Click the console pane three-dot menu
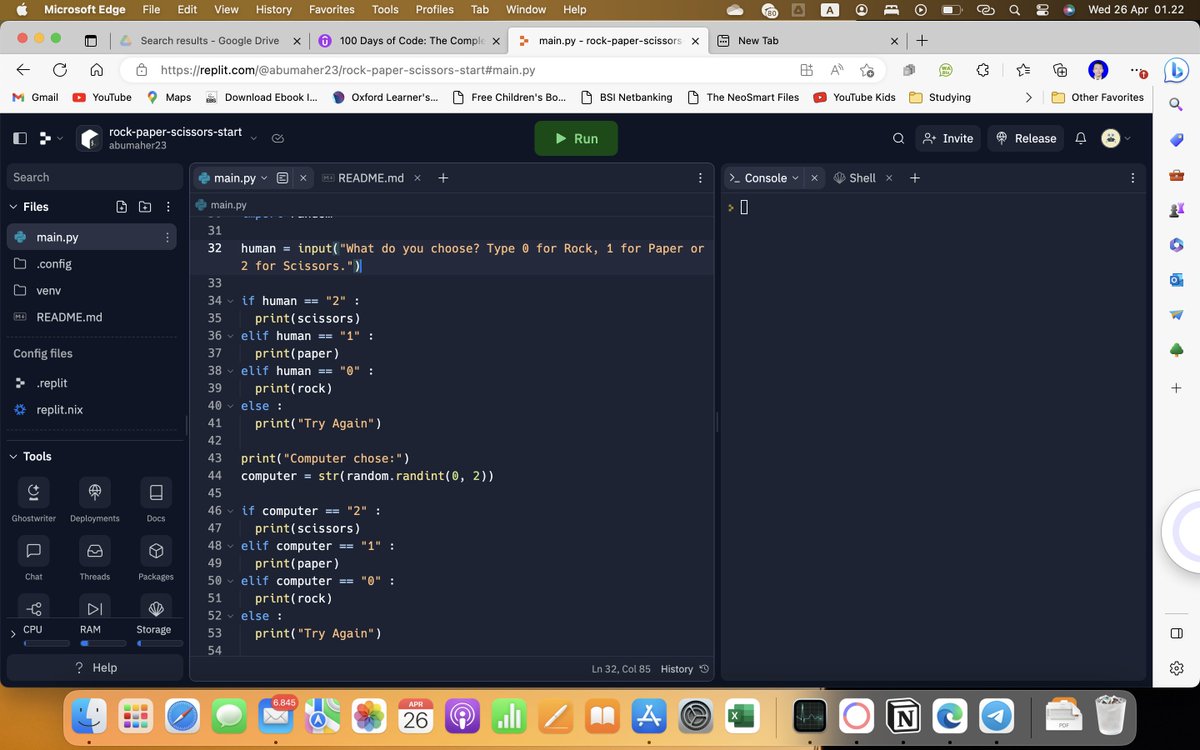Viewport: 1200px width, 750px height. click(x=1132, y=178)
